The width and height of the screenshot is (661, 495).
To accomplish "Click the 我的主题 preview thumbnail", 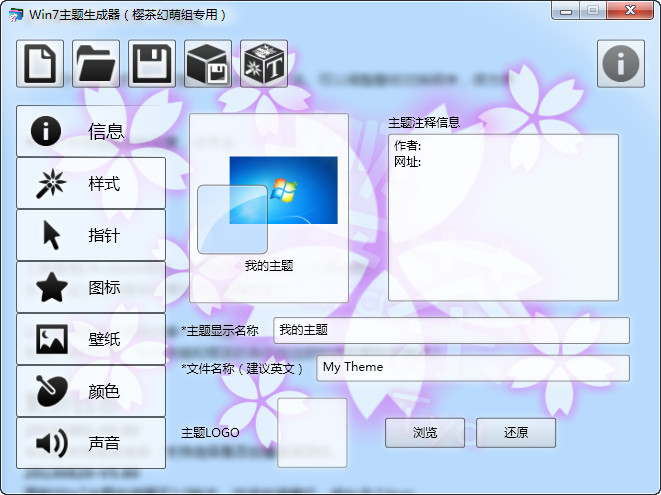I will click(268, 207).
